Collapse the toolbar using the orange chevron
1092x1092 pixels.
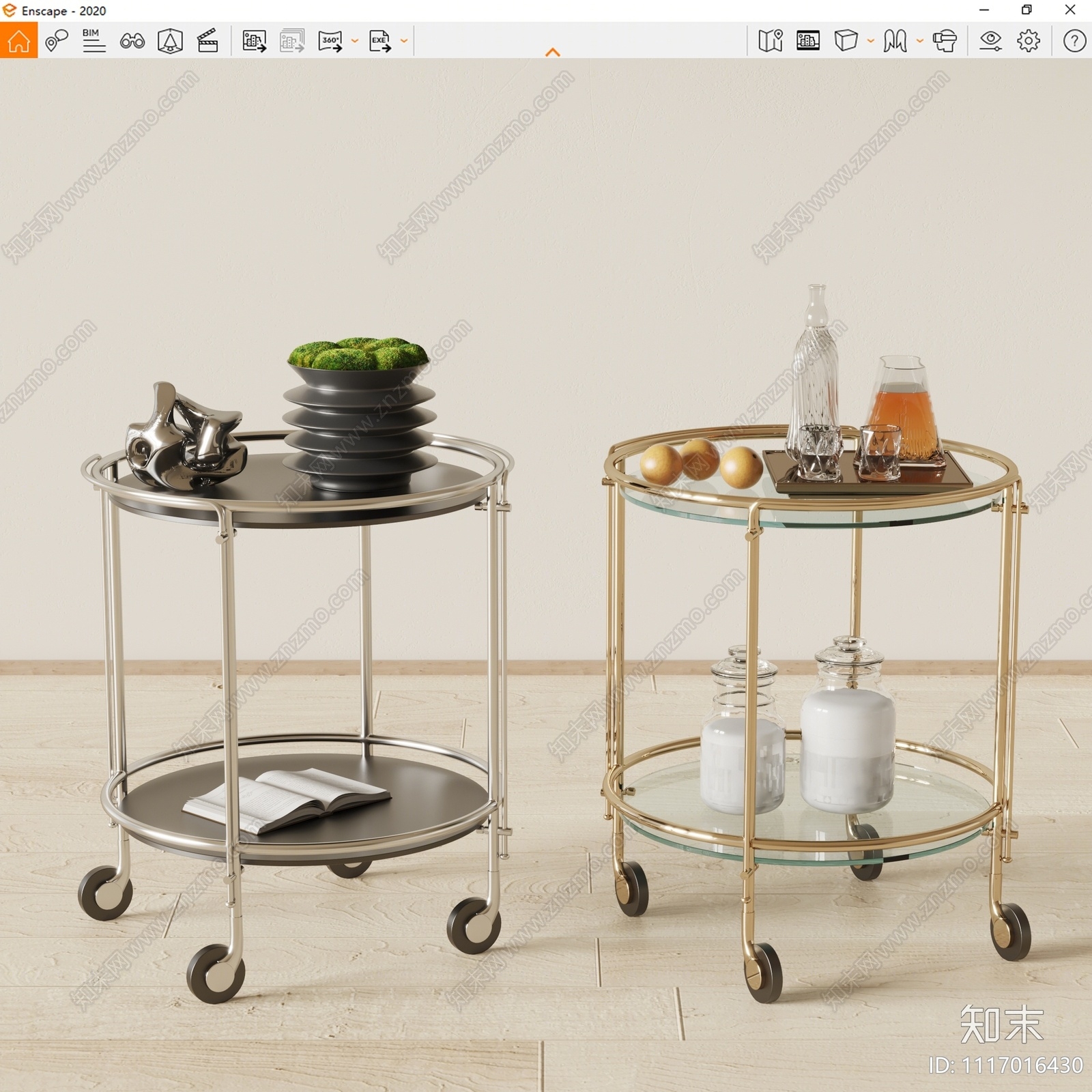pyautogui.click(x=553, y=52)
